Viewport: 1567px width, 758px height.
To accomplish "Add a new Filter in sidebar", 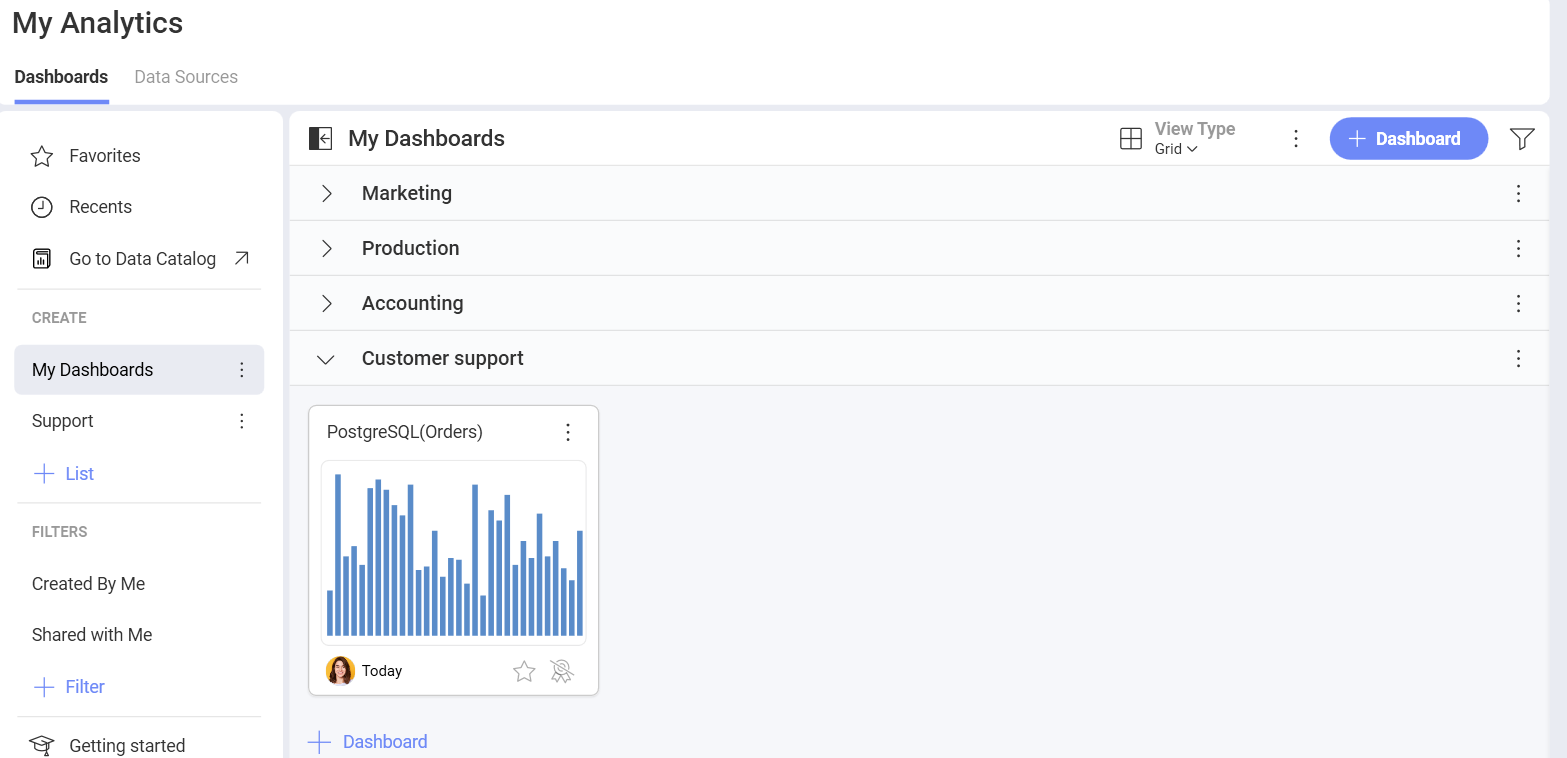I will (69, 687).
